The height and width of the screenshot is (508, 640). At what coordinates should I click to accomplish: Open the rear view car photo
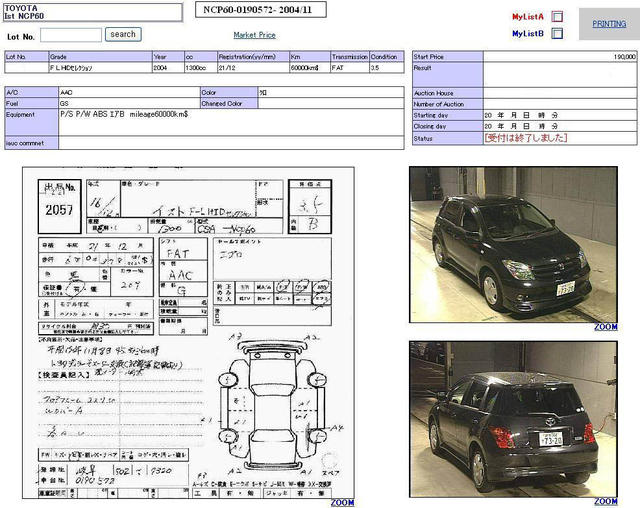(513, 419)
